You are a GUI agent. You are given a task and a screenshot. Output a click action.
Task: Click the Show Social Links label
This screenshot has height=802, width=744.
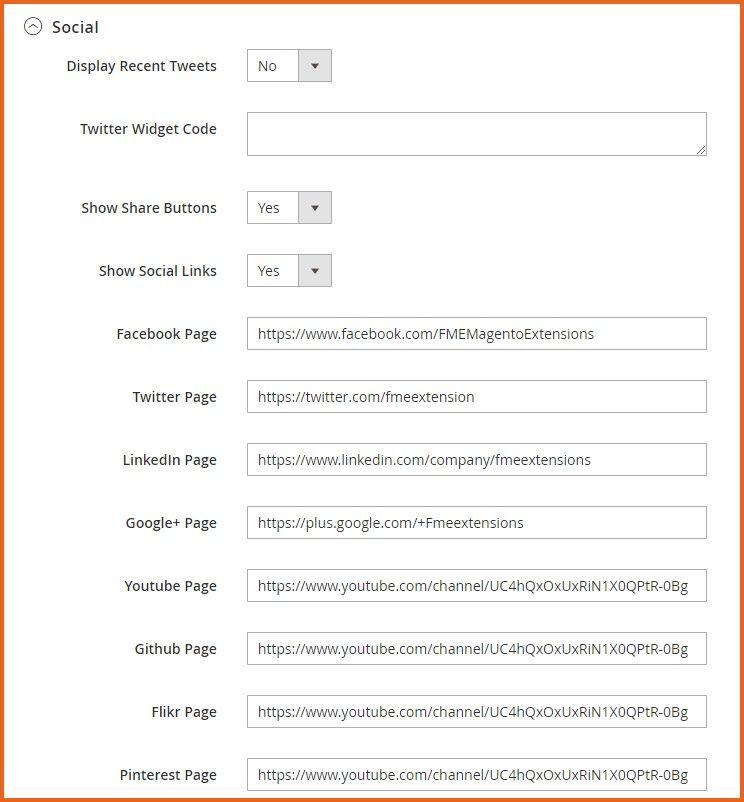pos(157,271)
